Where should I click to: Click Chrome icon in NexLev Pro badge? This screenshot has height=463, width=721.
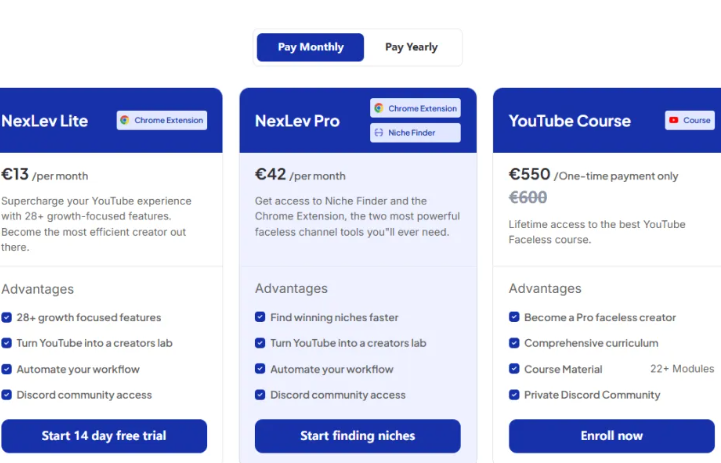(x=379, y=108)
